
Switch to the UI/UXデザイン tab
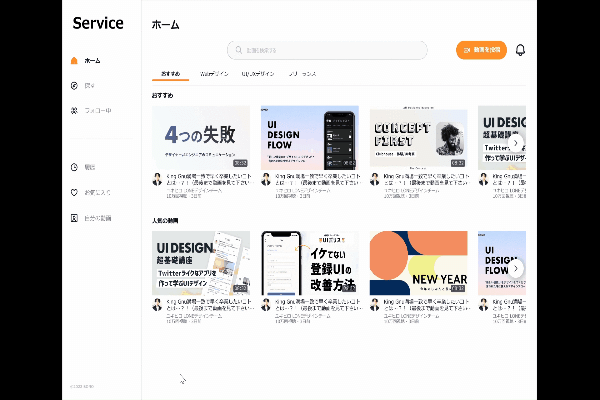[258, 73]
